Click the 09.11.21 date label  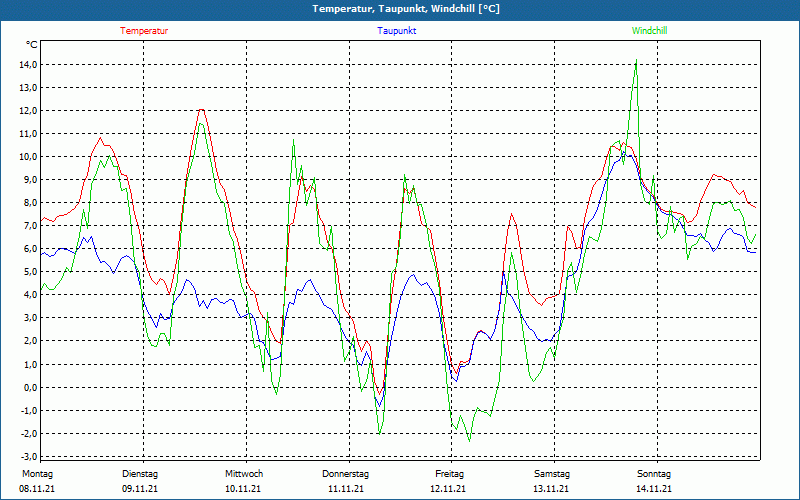140,489
